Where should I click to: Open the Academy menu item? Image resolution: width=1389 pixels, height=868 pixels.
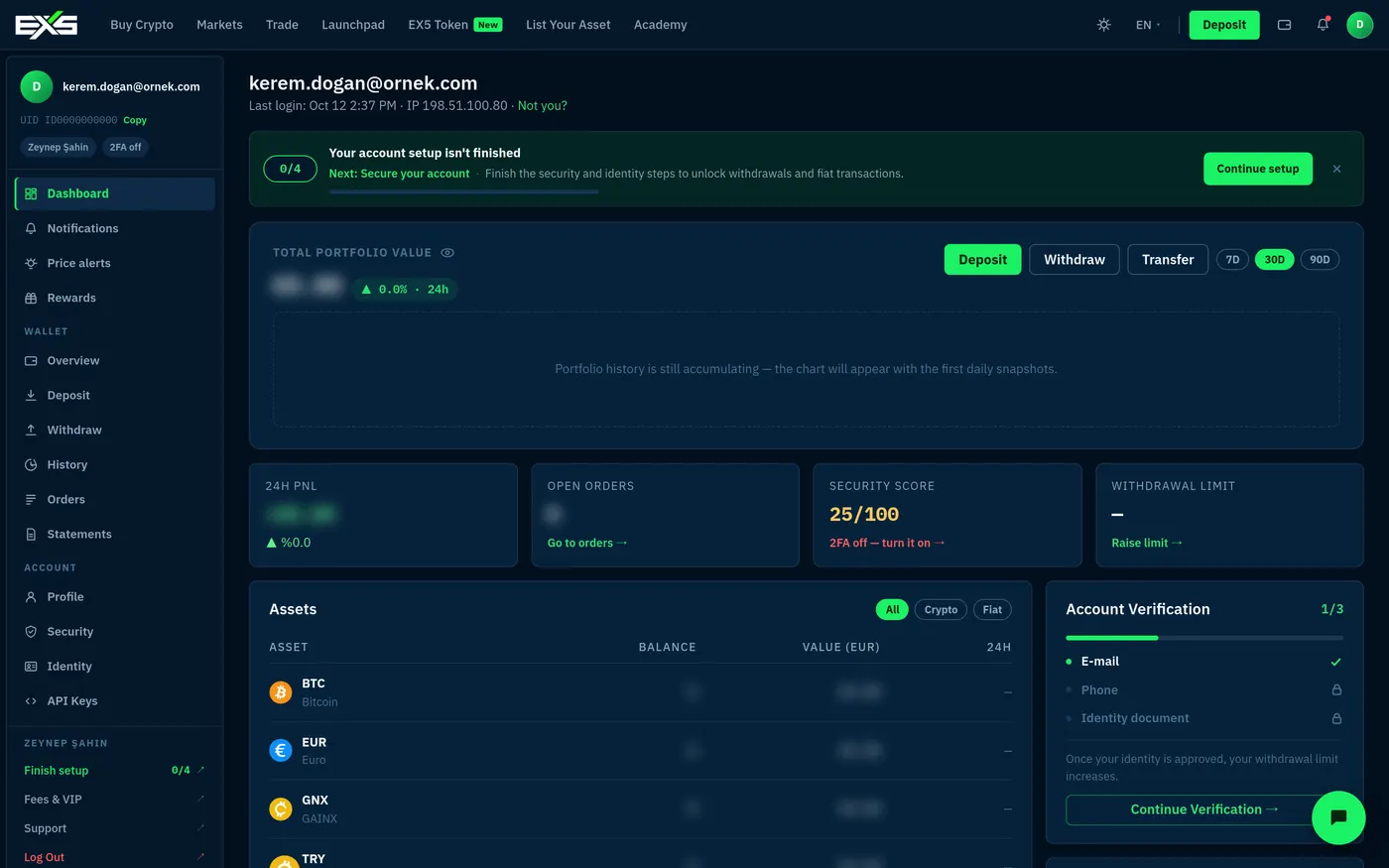click(661, 25)
